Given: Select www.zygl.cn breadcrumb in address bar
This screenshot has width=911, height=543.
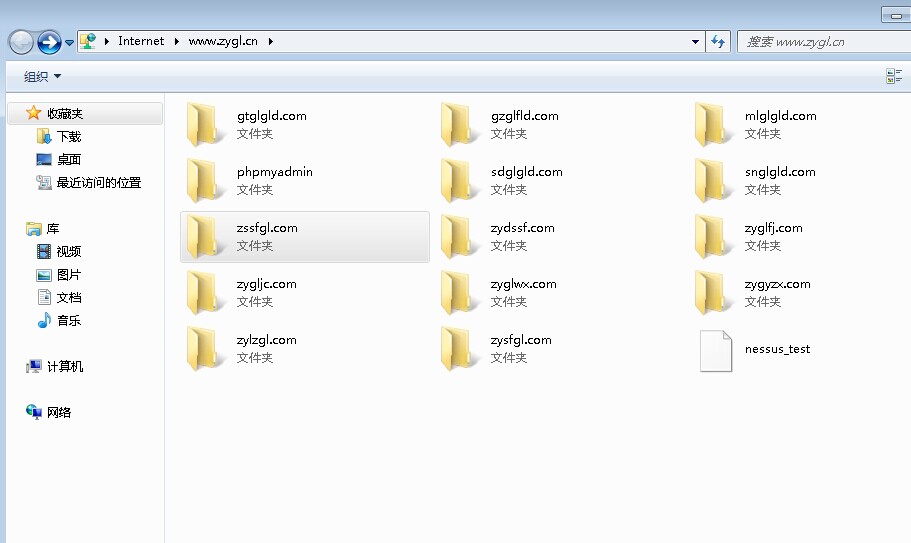Looking at the screenshot, I should pyautogui.click(x=223, y=41).
